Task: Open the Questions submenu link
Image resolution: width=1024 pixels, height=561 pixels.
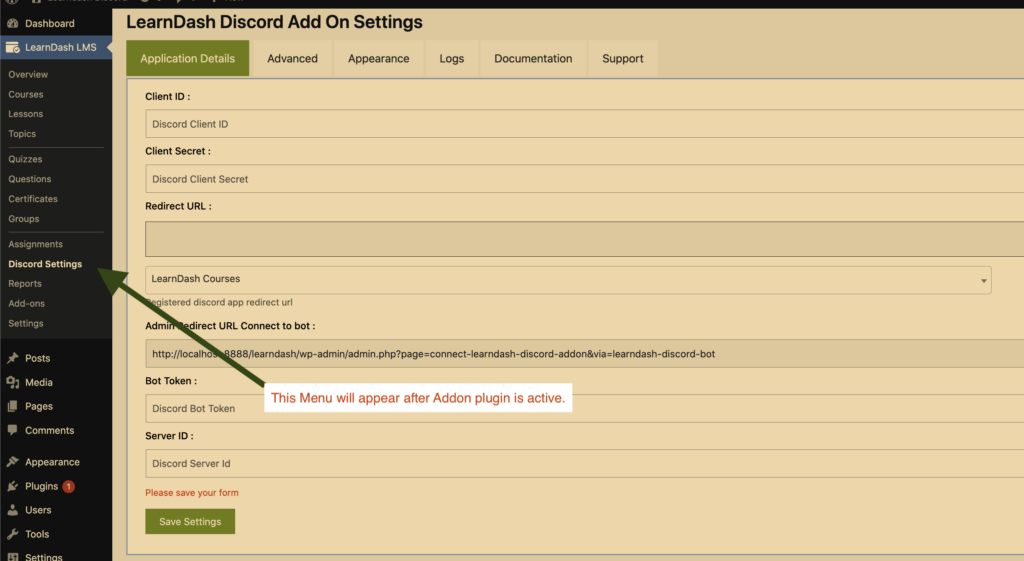Action: 29,178
